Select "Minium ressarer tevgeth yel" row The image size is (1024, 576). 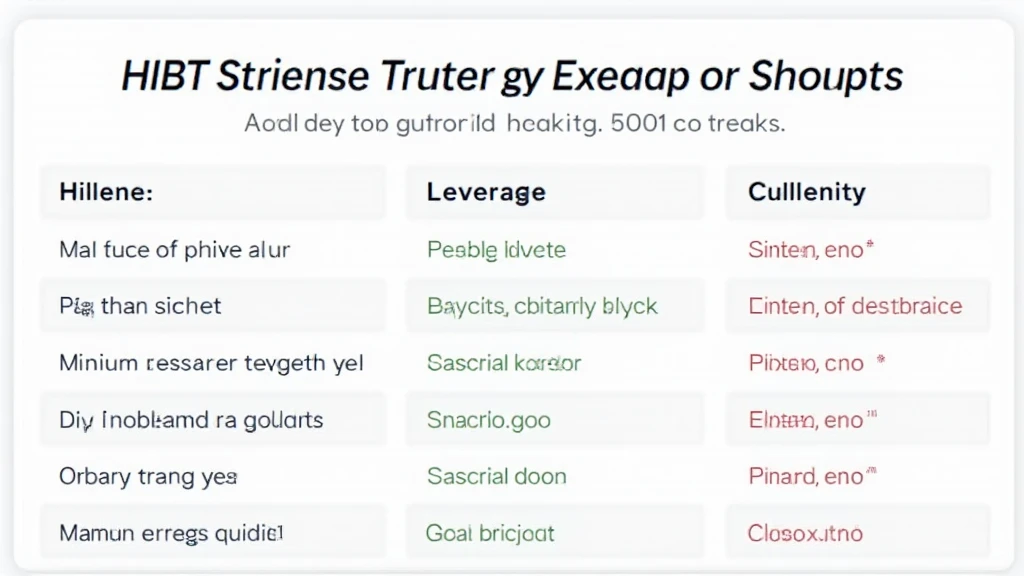[x=212, y=363]
